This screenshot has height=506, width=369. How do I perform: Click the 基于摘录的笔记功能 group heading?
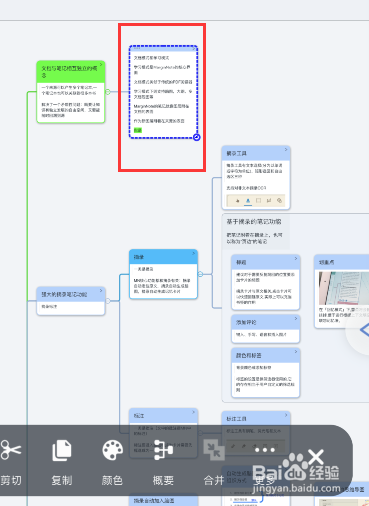pos(254,221)
